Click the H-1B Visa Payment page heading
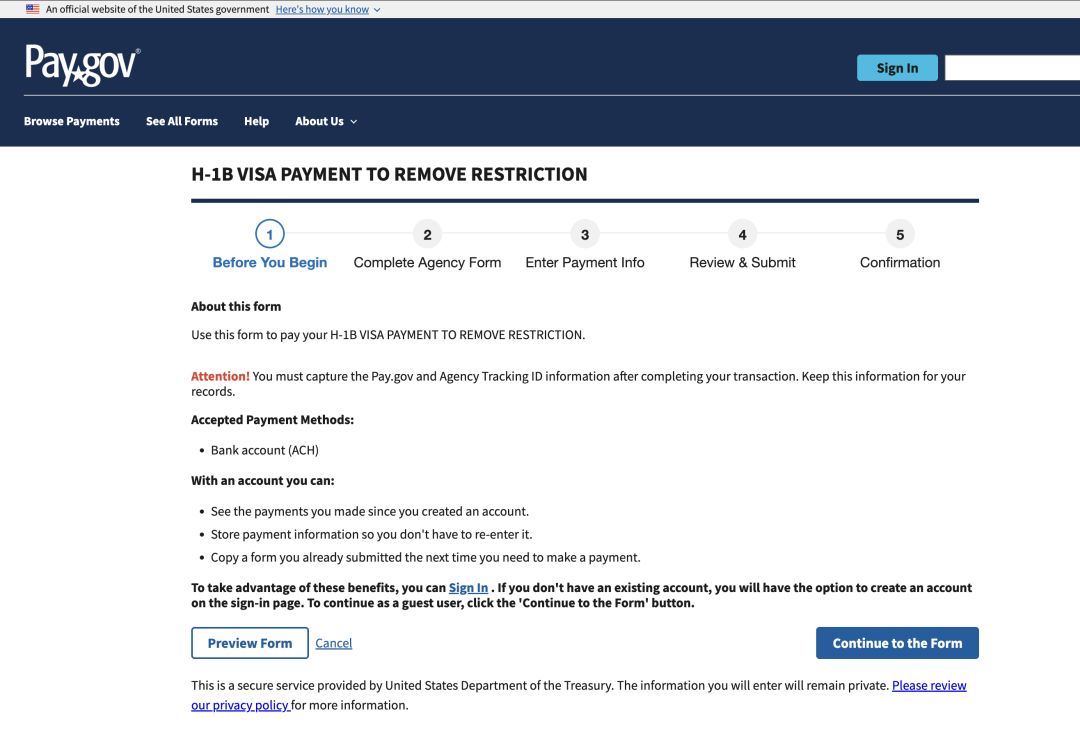 (x=389, y=174)
